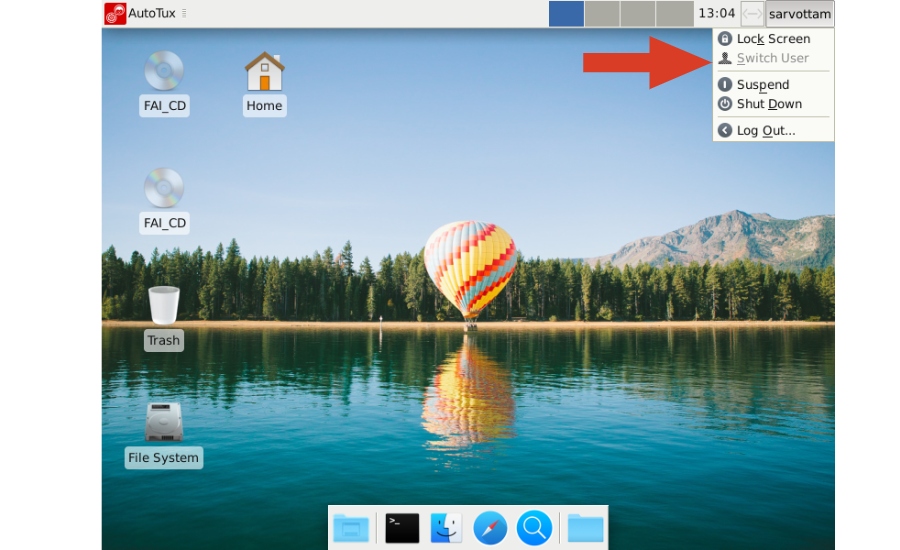The image size is (900, 550).
Task: Click the person icon beside Switch User
Action: click(725, 58)
